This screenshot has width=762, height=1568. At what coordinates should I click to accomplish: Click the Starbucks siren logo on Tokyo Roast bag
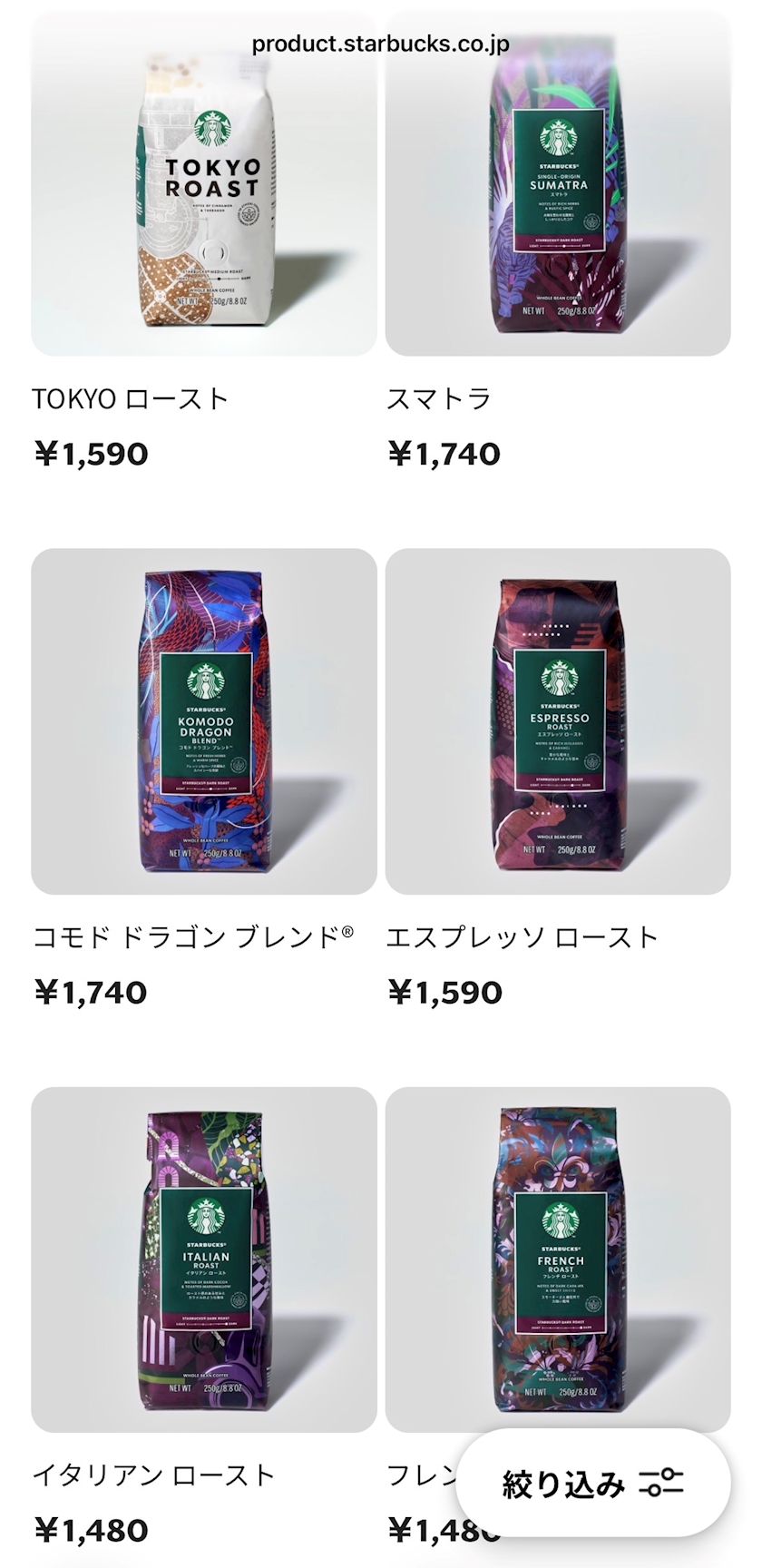pos(211,130)
